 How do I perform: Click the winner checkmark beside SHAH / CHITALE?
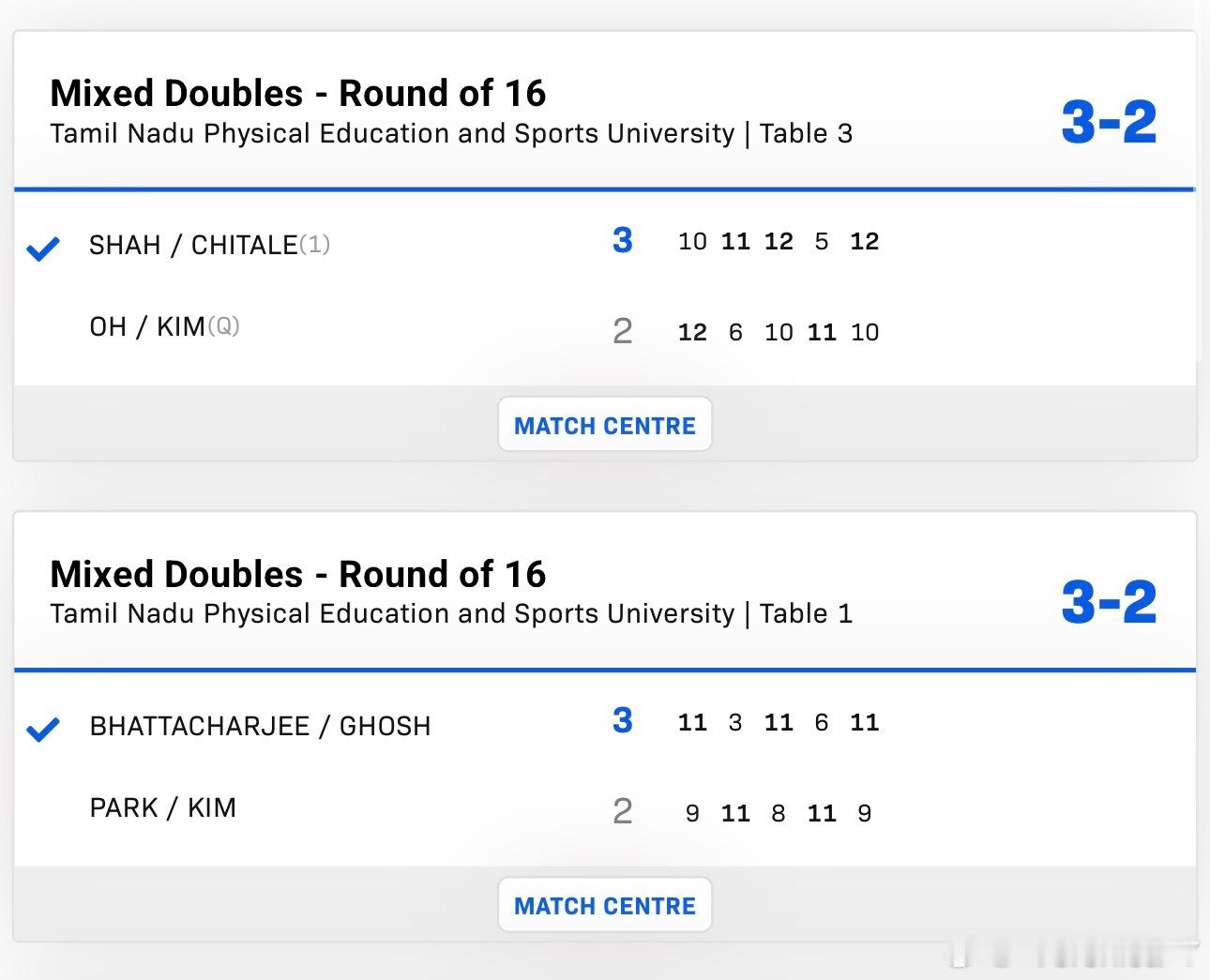click(x=43, y=248)
